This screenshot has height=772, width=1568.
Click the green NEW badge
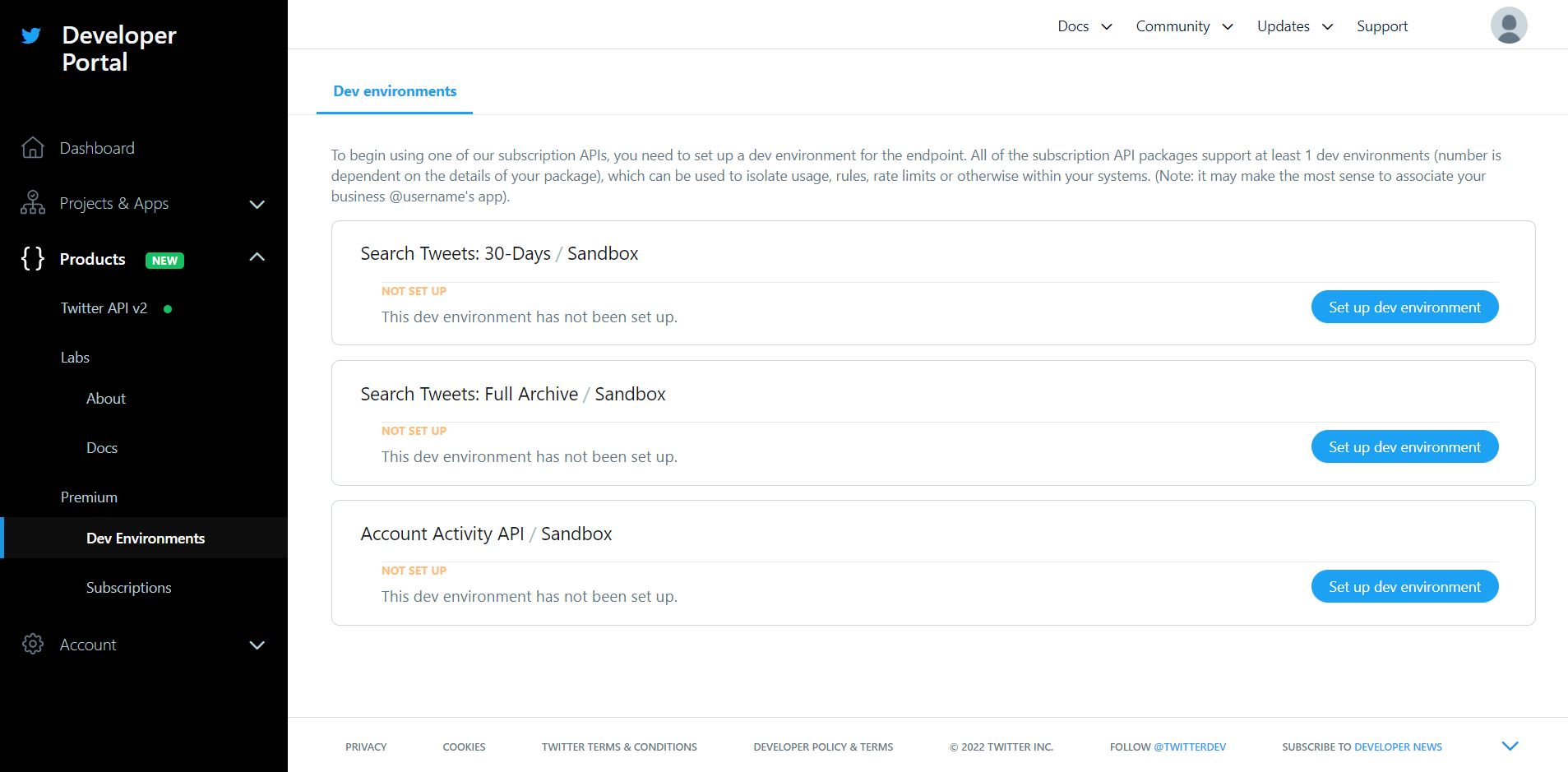tap(164, 260)
